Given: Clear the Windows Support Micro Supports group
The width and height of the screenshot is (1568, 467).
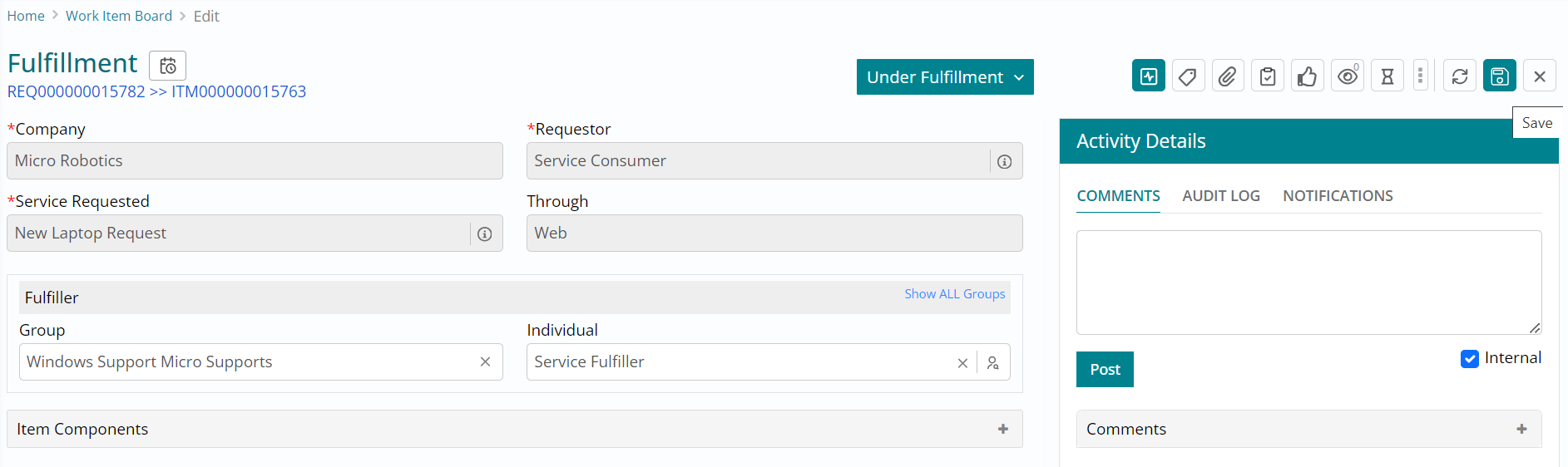Looking at the screenshot, I should (x=485, y=362).
